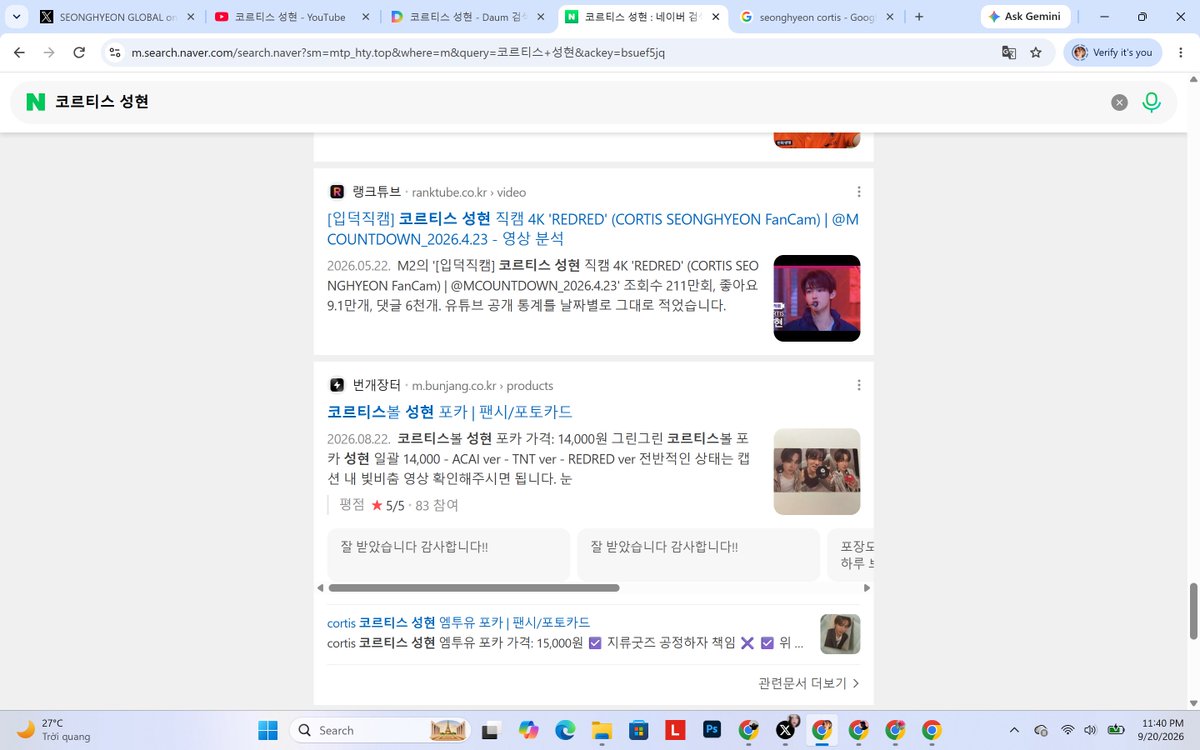The height and width of the screenshot is (750, 1200).
Task: Go back with the browser back arrow
Action: (19, 52)
